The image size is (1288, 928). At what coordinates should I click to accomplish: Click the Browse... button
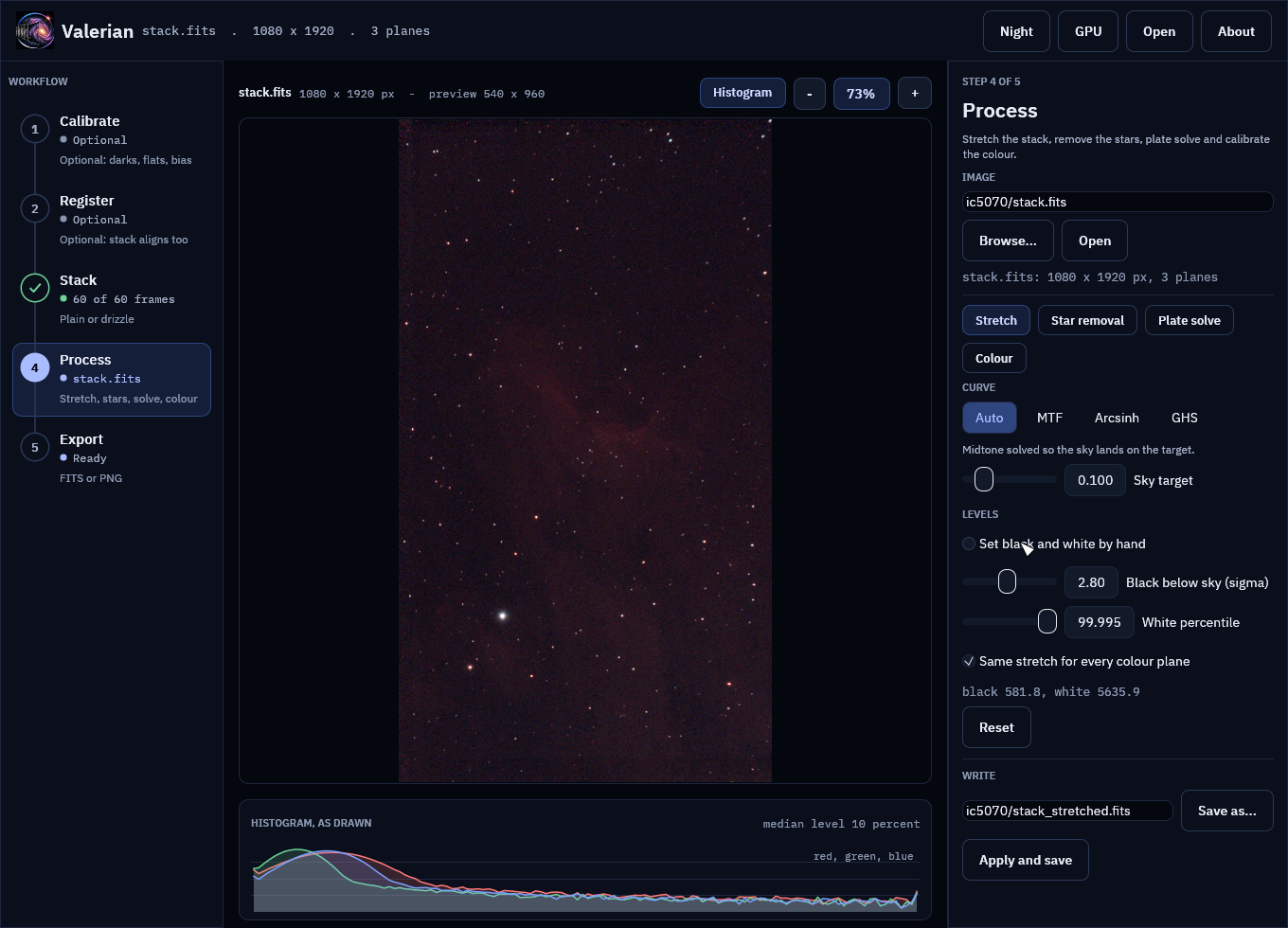point(1008,241)
